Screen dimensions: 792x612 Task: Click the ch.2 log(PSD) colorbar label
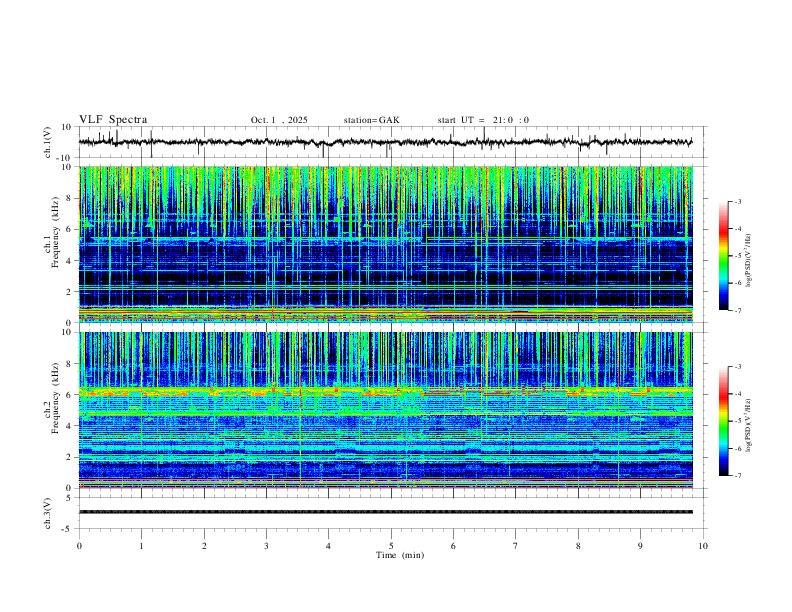tap(748, 425)
